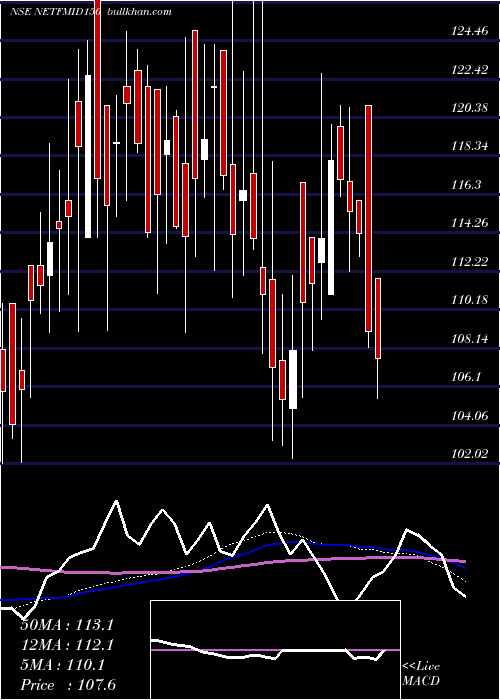
Task: Click the bullkhan.com source label
Action: point(140,12)
